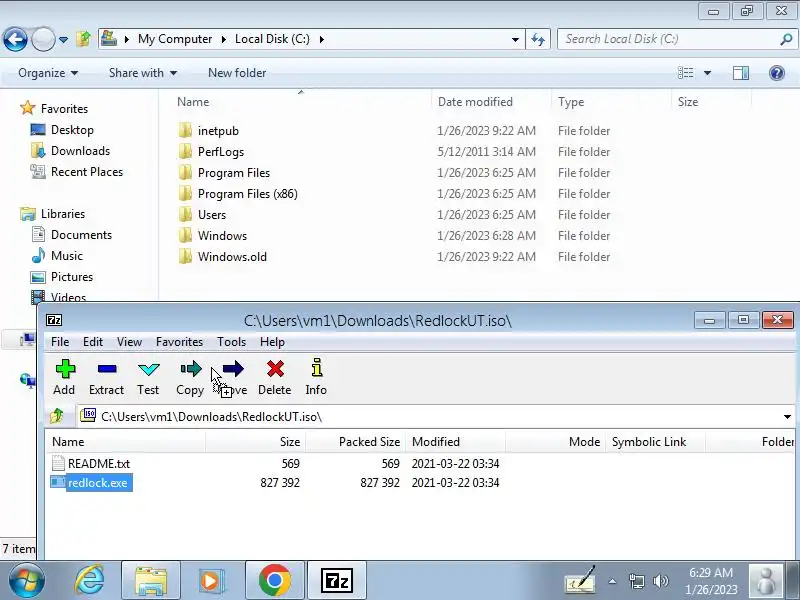Expand the 7-Zip path dropdown arrow
800x600 pixels.
tap(787, 417)
